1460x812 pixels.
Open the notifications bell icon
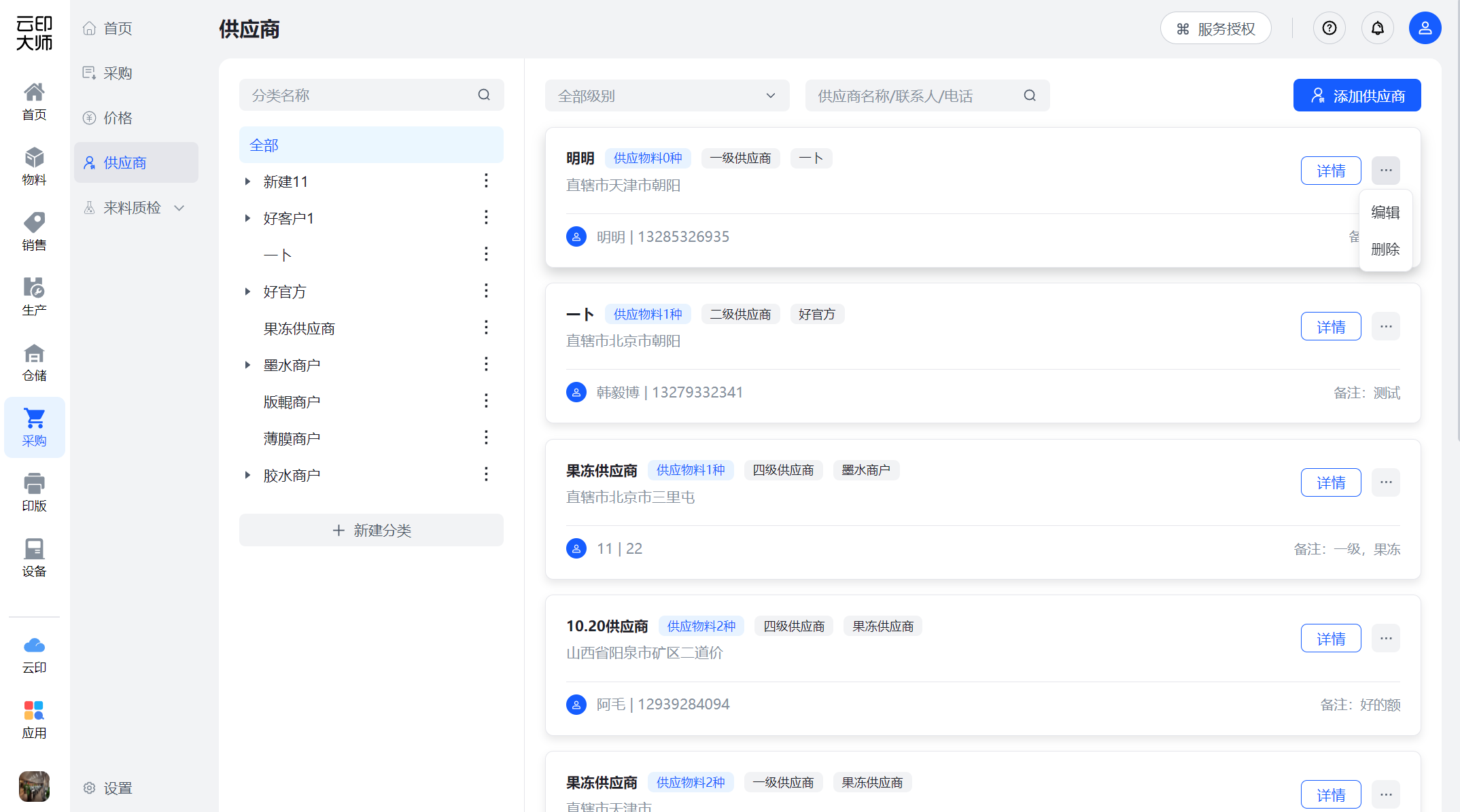click(x=1378, y=28)
